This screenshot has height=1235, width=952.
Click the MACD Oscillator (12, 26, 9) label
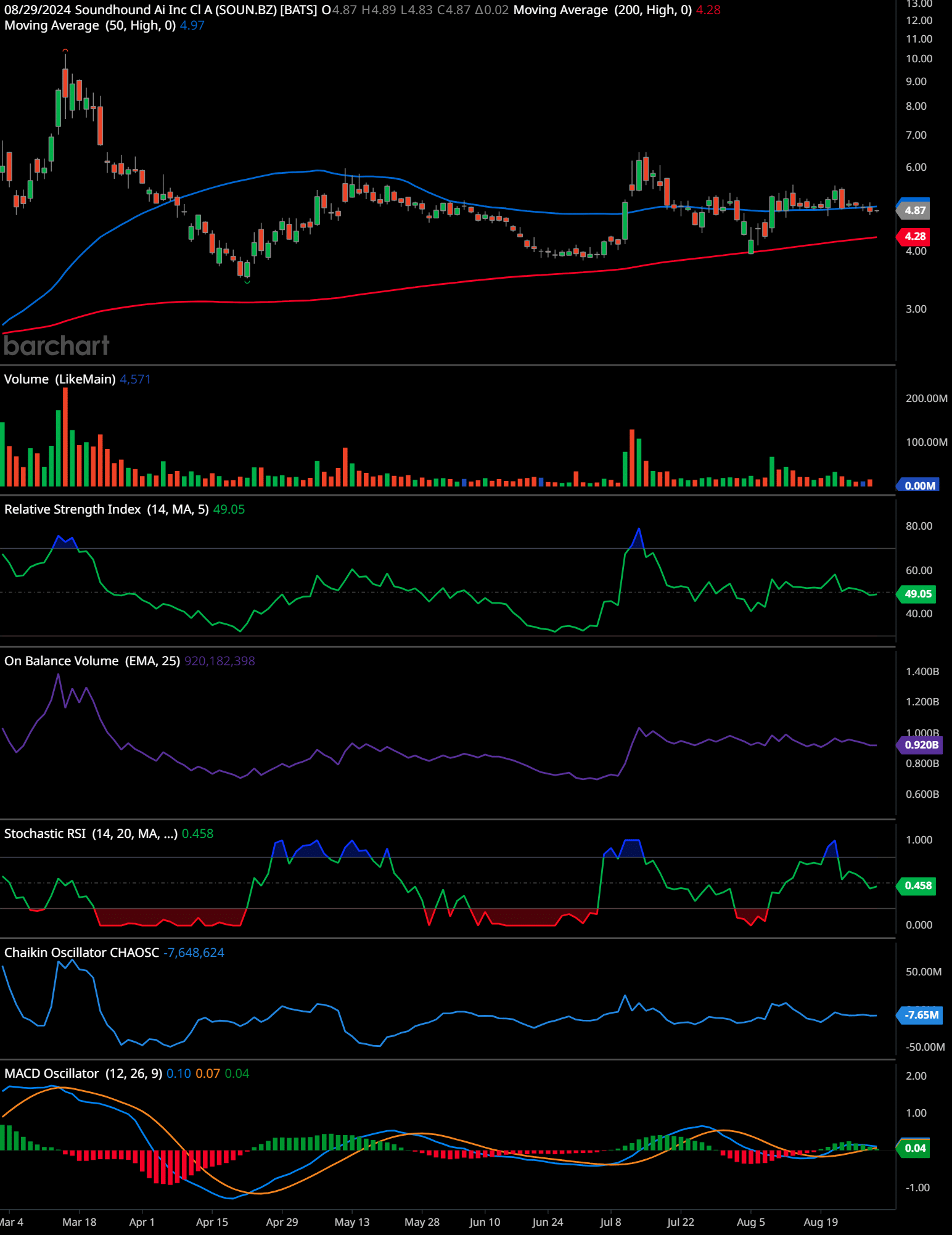83,1073
